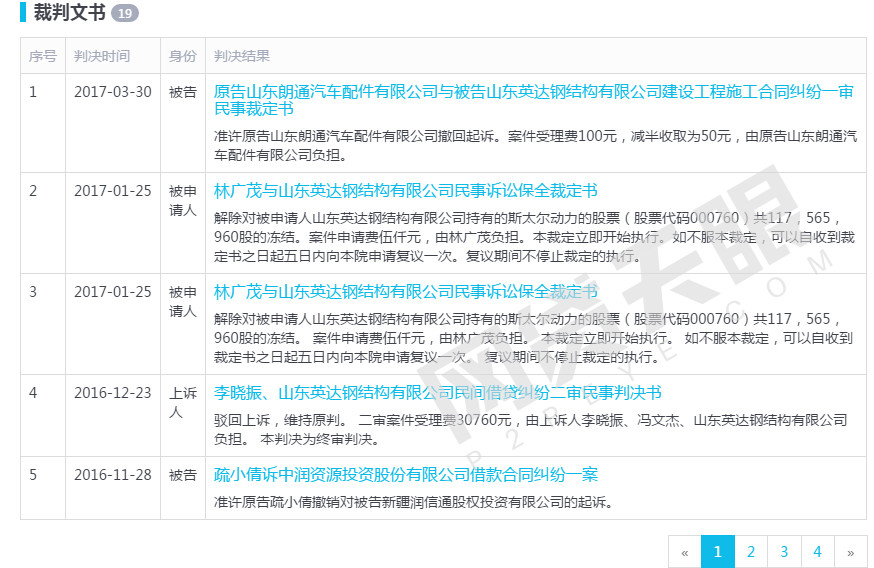The width and height of the screenshot is (874, 568).
Task: Click the 判决结果 column header
Action: pyautogui.click(x=242, y=56)
